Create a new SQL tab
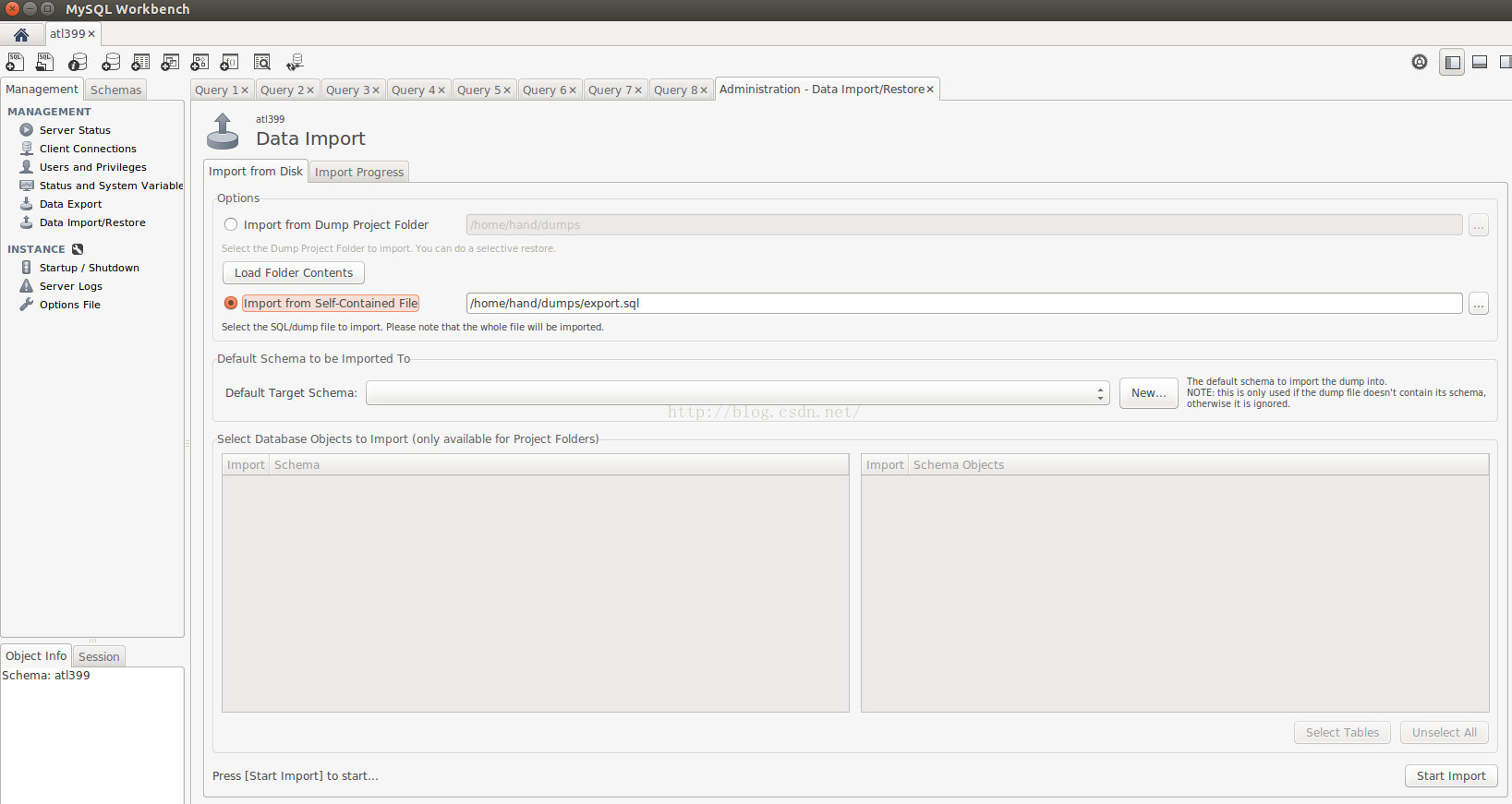Screen dimensions: 1512x804 pyautogui.click(x=15, y=62)
